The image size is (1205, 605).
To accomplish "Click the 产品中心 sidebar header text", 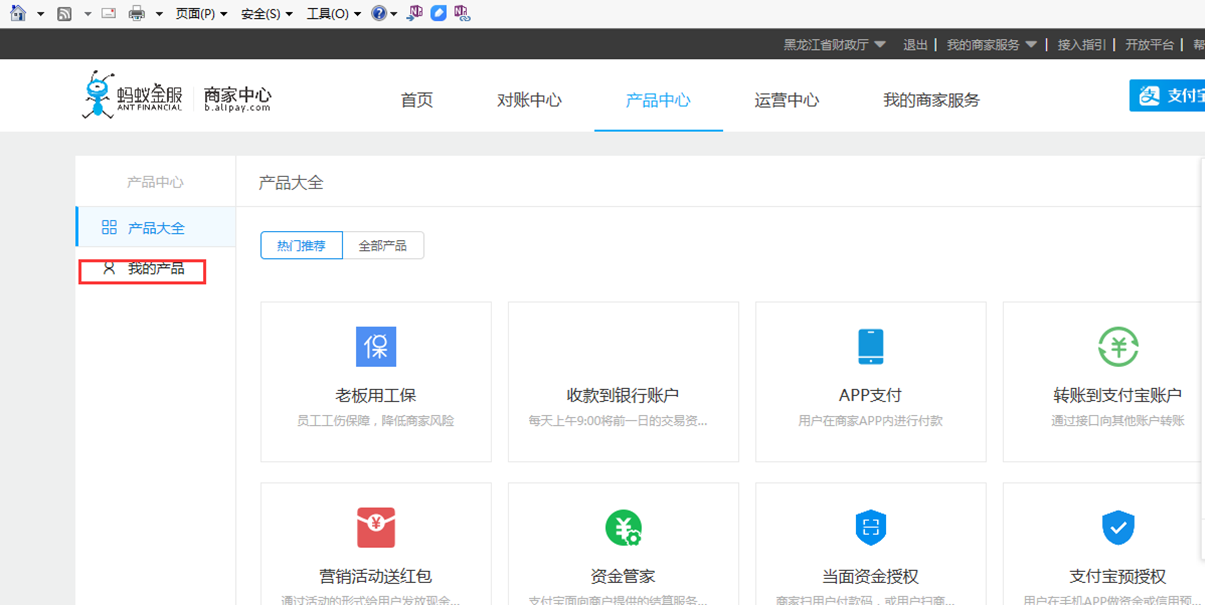I will tap(155, 182).
